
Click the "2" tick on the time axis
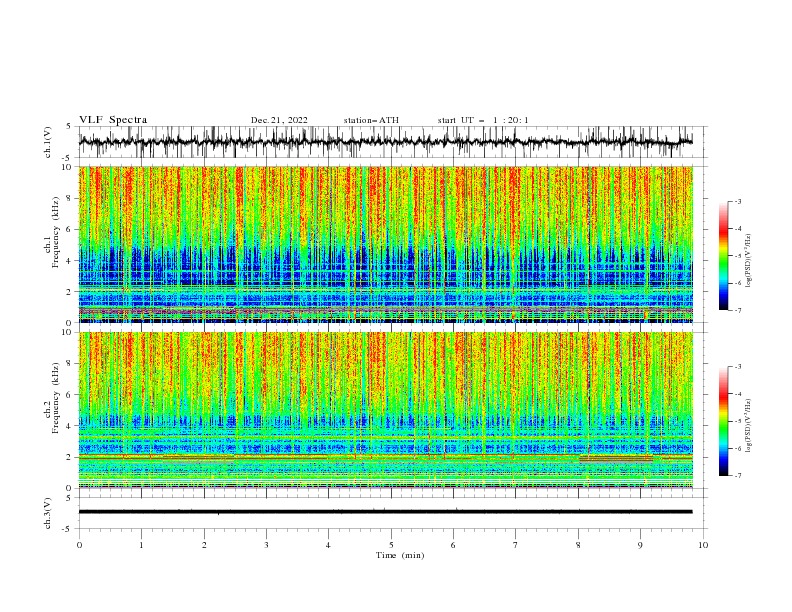tap(204, 545)
